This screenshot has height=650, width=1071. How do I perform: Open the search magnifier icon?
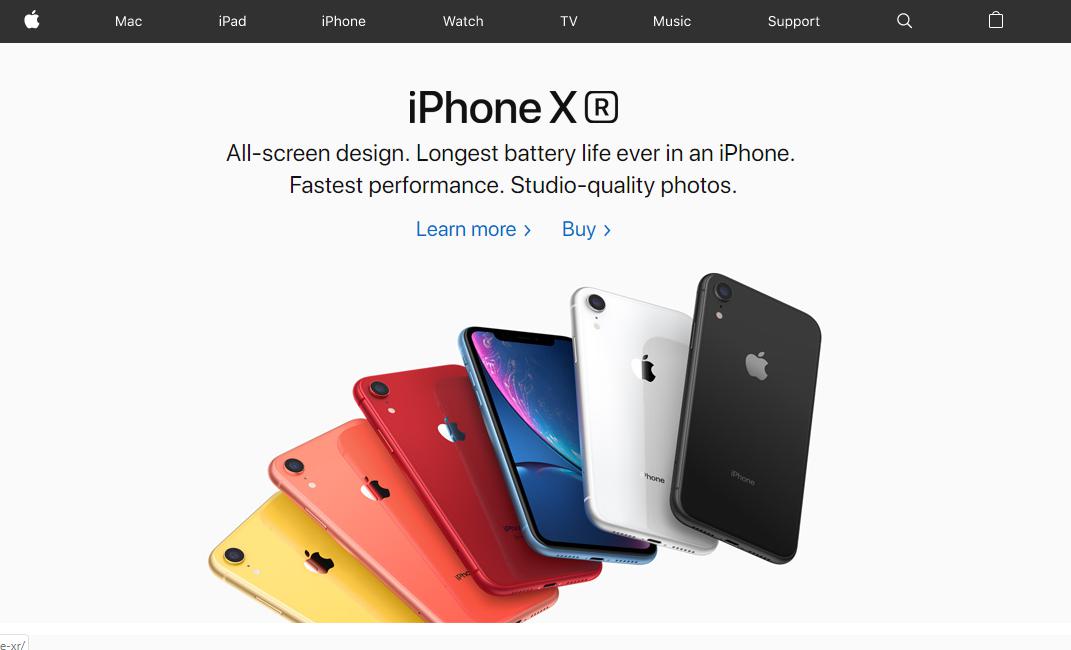tap(904, 20)
